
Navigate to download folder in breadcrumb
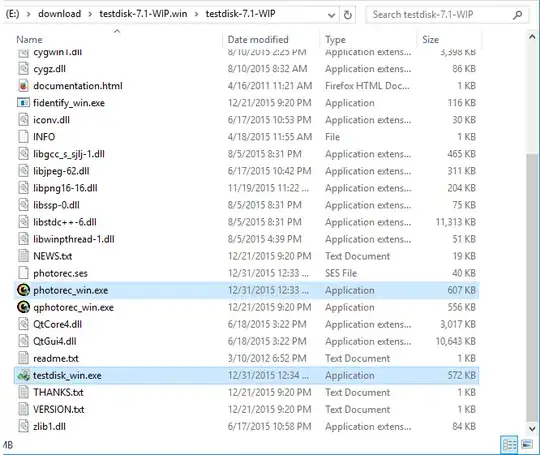[x=60, y=14]
